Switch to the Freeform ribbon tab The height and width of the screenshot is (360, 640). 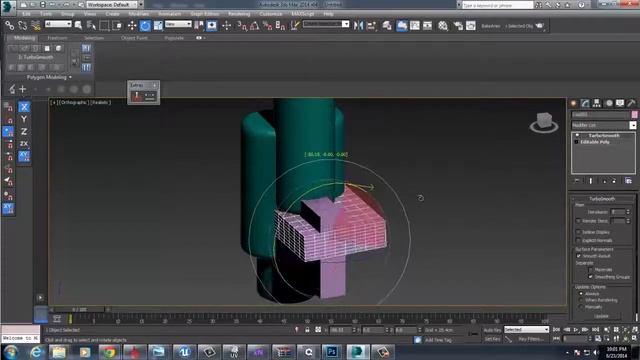coord(57,38)
